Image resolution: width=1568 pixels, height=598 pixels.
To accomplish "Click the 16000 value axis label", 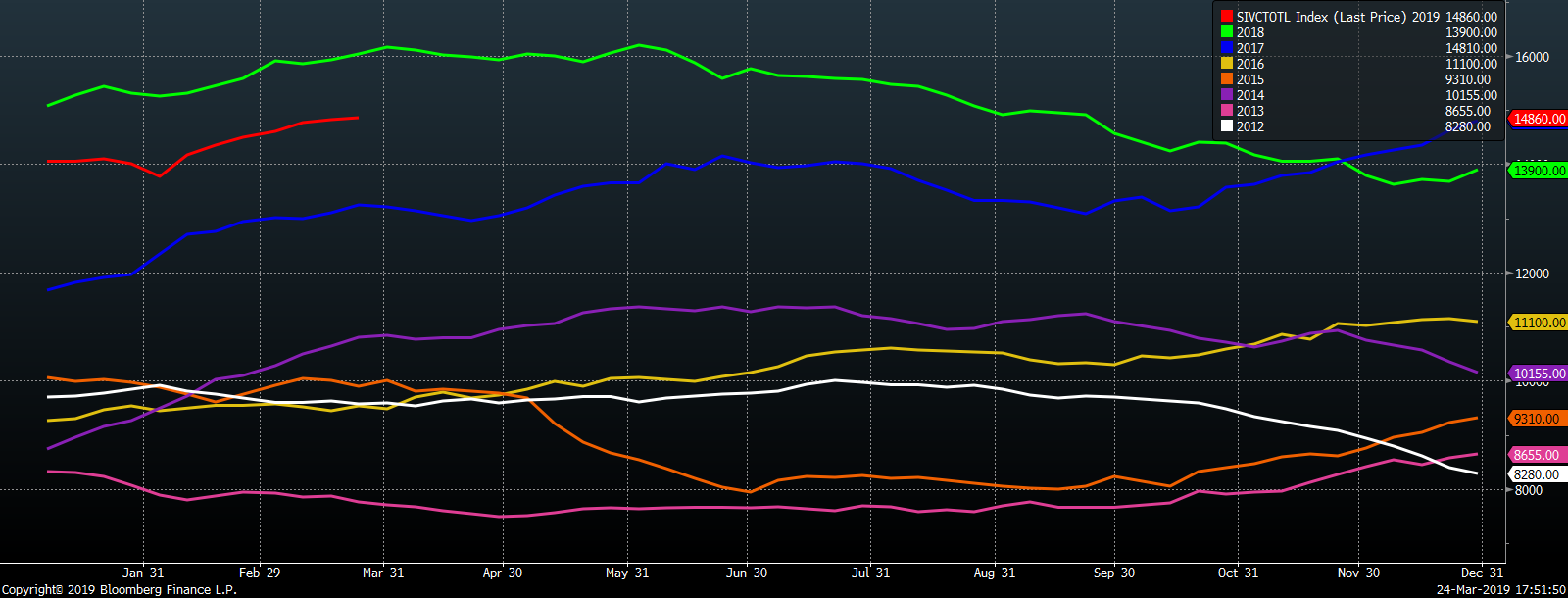I will point(1532,57).
